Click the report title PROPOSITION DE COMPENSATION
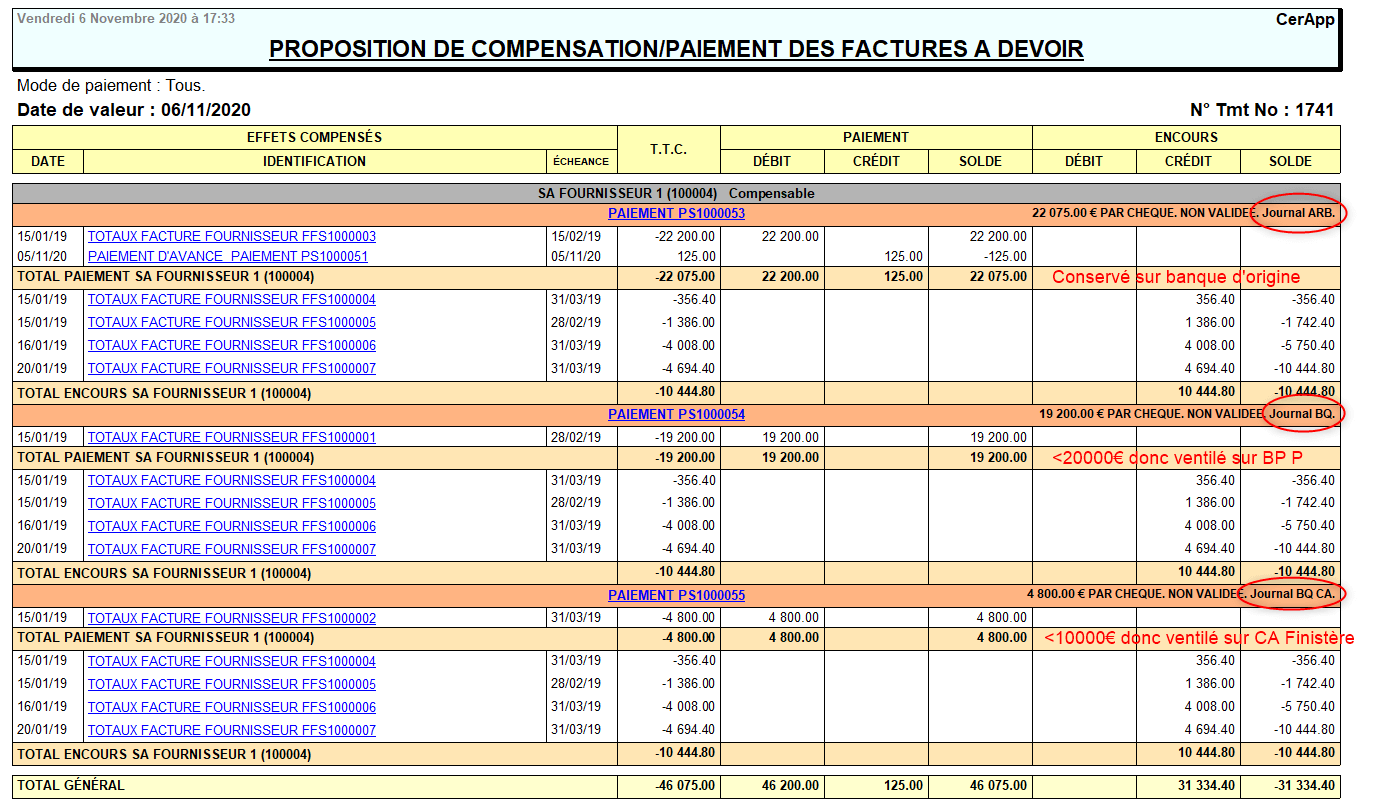The height and width of the screenshot is (812, 1390). pyautogui.click(x=676, y=49)
